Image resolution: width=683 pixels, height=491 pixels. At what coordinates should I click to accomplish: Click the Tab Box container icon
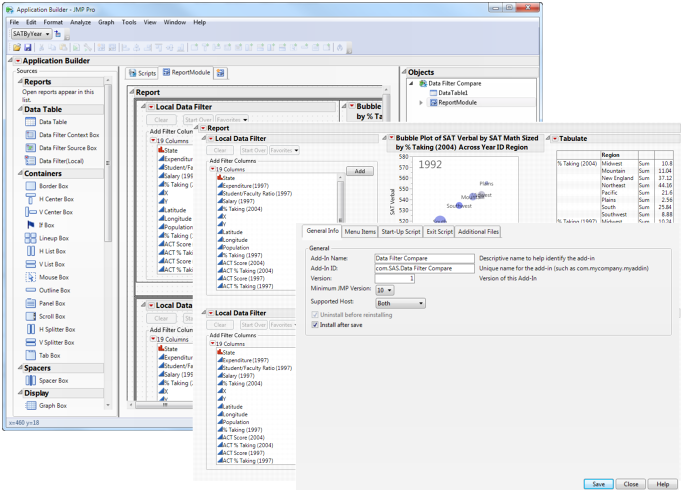[x=30, y=355]
